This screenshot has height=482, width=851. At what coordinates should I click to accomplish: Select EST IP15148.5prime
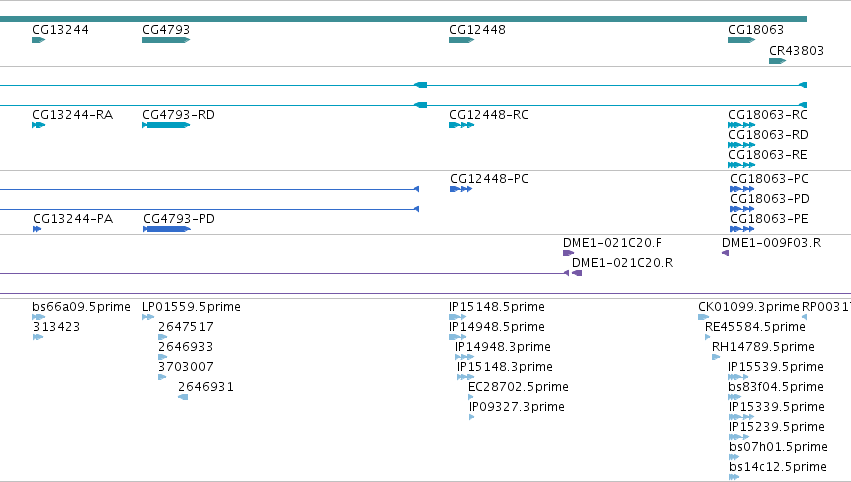coord(497,307)
